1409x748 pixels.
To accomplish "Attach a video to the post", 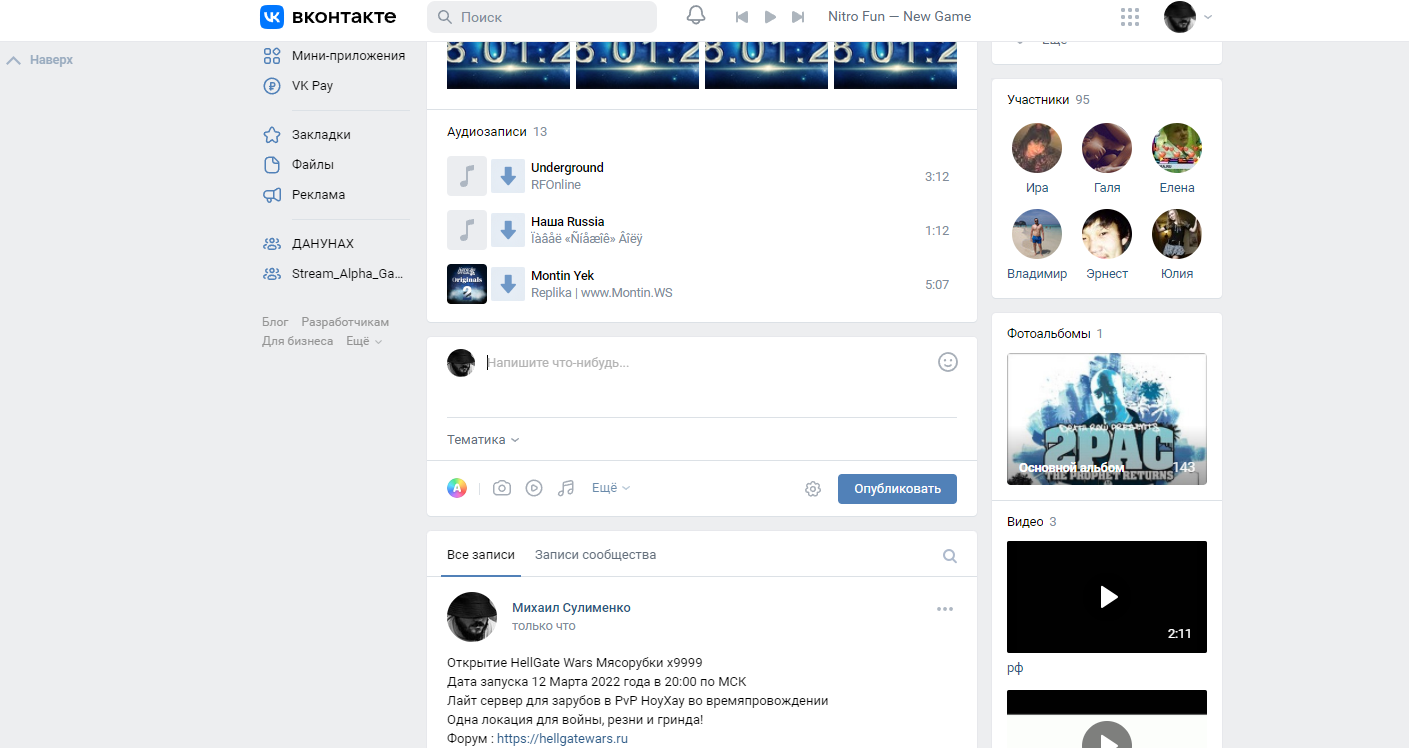I will point(534,488).
